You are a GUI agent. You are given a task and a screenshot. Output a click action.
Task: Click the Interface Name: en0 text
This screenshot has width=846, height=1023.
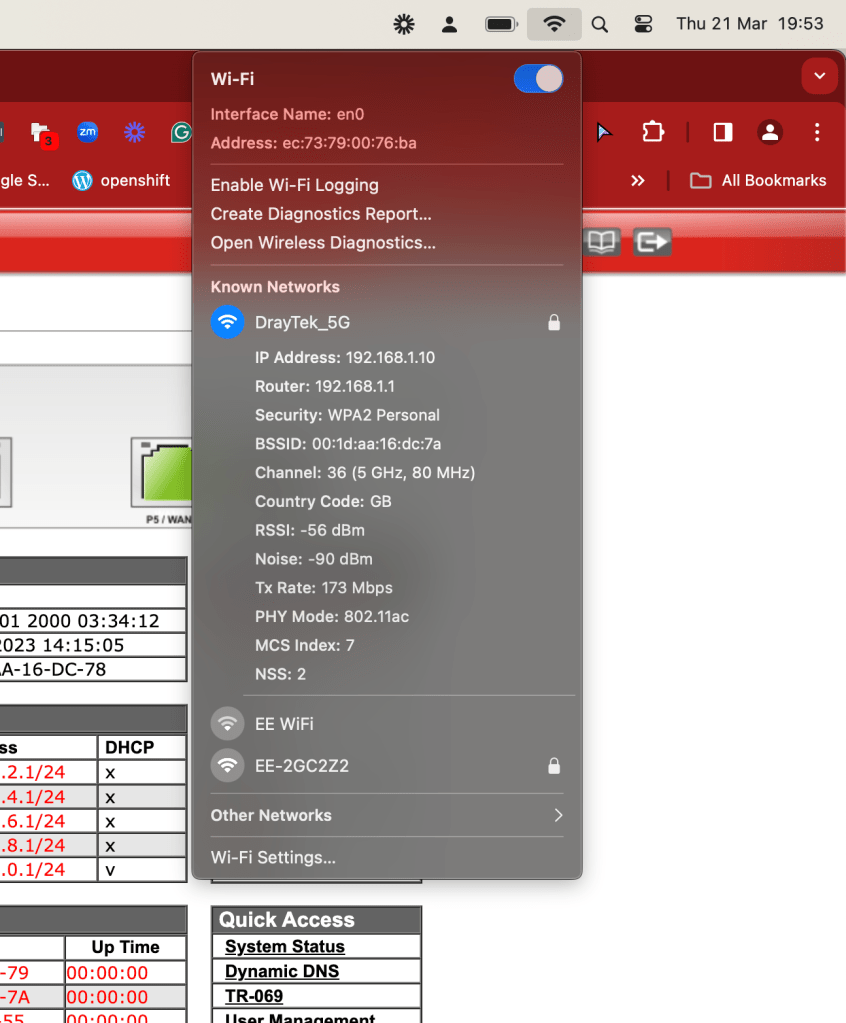point(287,114)
